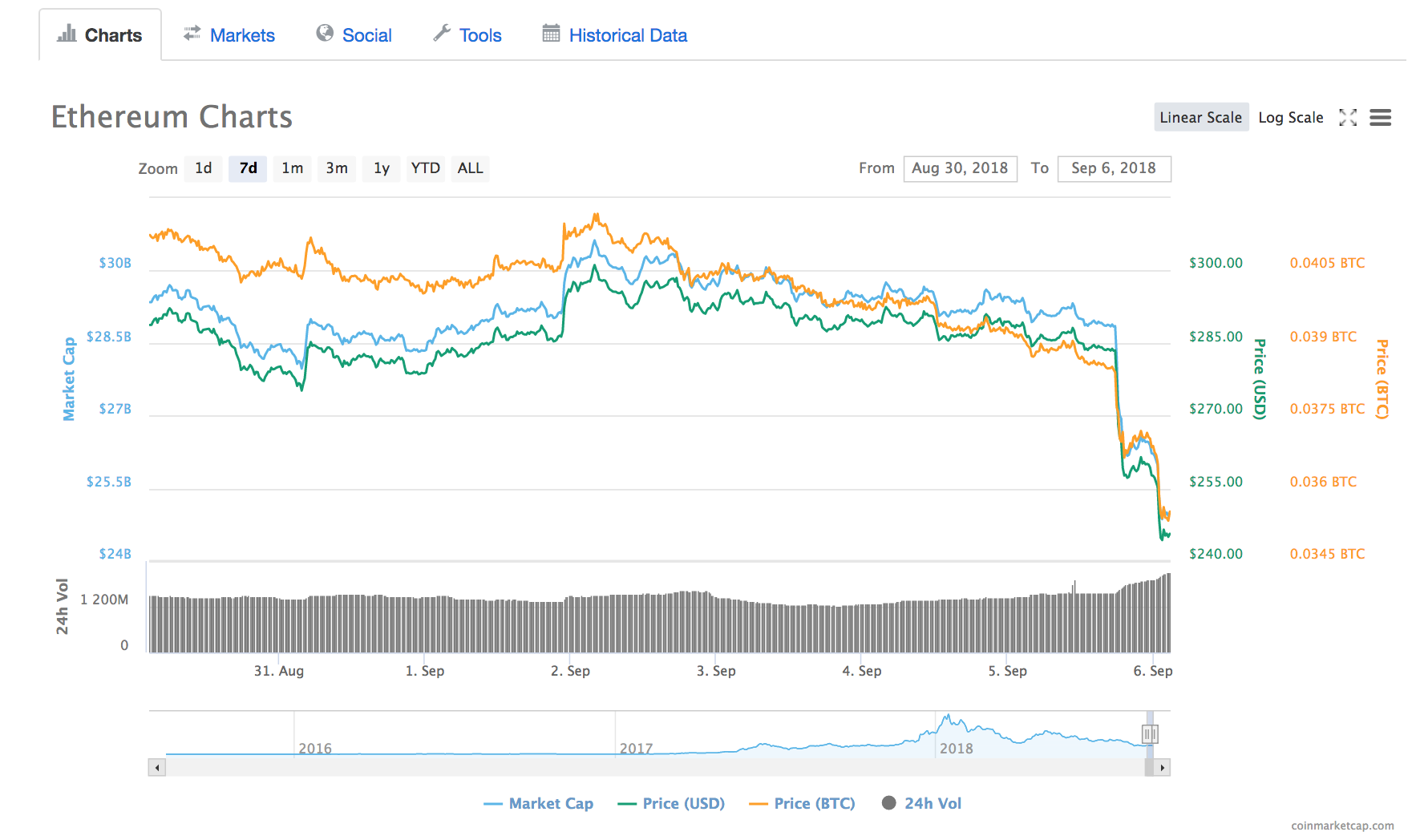Screen dimensions: 1416x840
Task: Click the '6. Sep' axis label
Action: 1153,671
